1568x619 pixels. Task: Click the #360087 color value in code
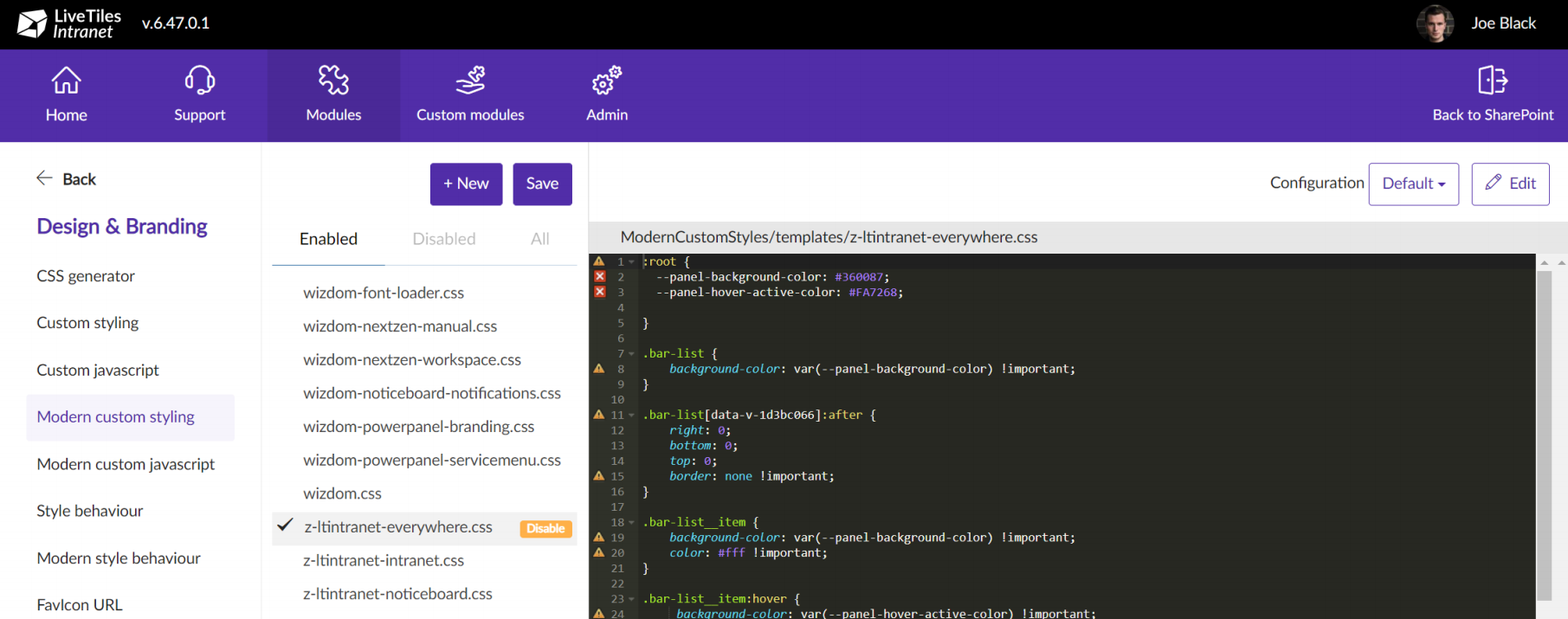pyautogui.click(x=859, y=277)
